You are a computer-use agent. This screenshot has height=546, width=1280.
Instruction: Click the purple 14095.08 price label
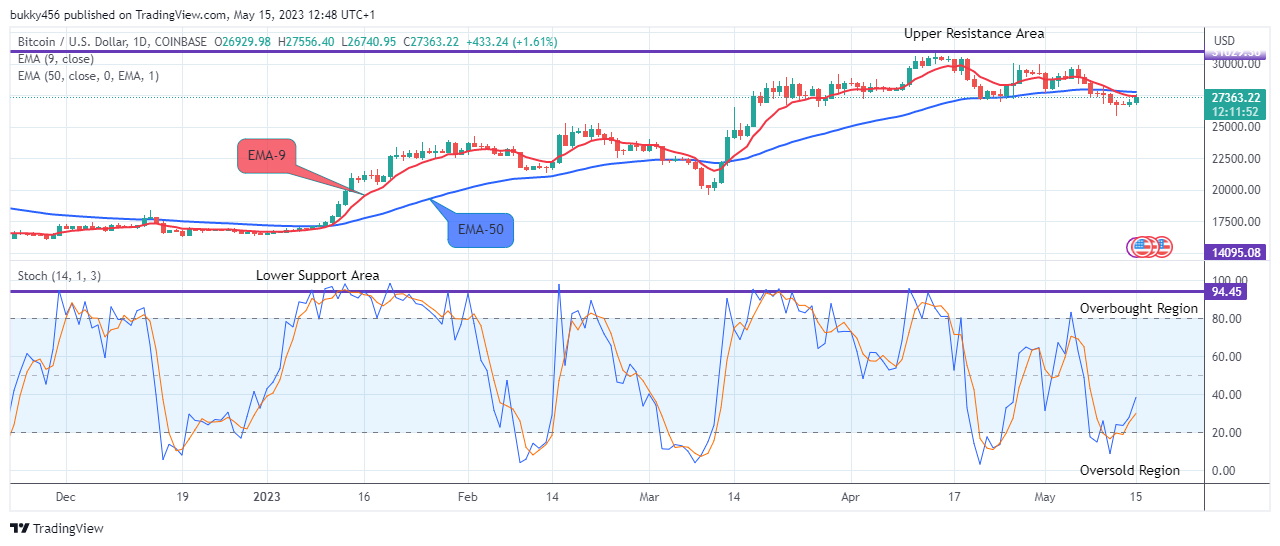[x=1233, y=253]
